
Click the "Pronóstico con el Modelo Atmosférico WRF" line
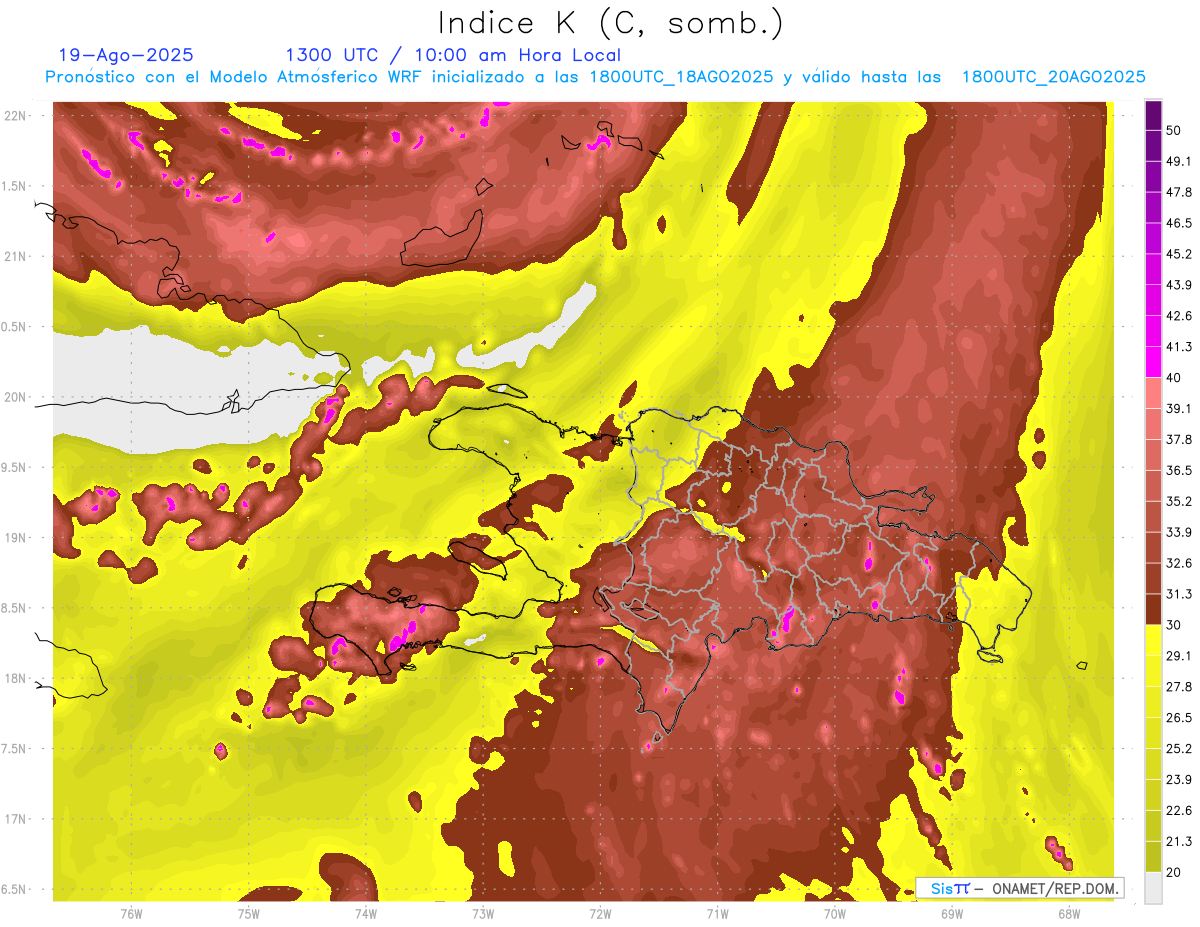point(595,77)
